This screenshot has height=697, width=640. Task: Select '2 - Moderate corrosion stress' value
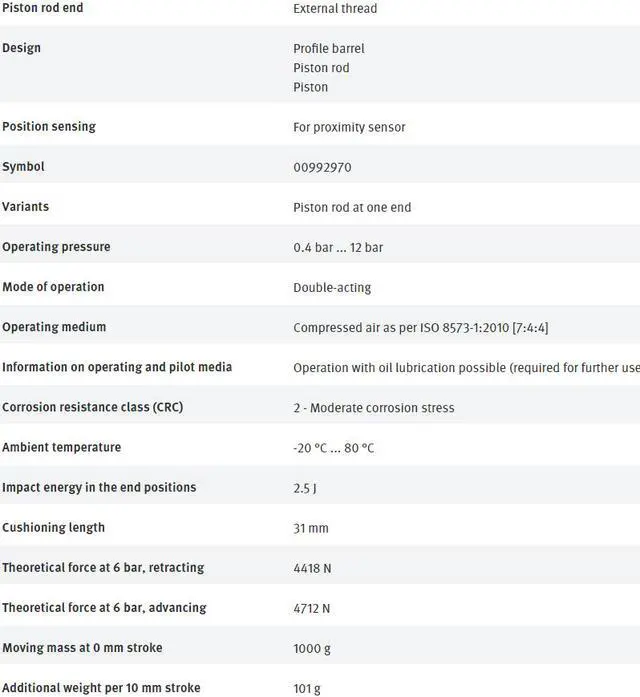(374, 408)
